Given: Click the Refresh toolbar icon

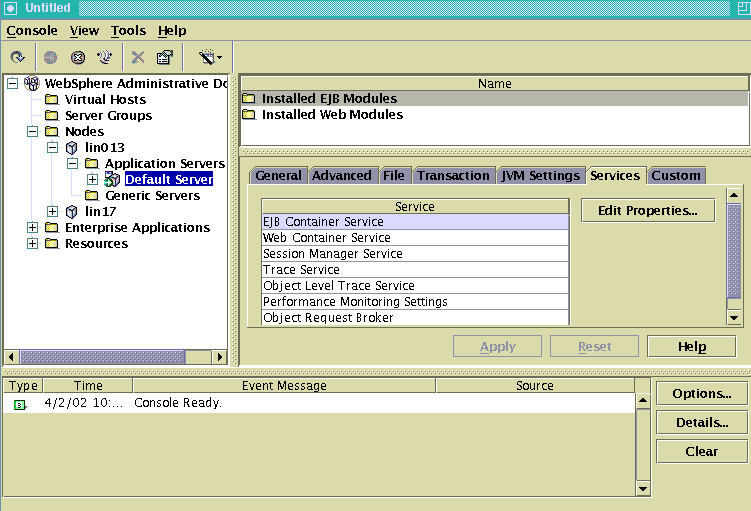Looking at the screenshot, I should 18,57.
